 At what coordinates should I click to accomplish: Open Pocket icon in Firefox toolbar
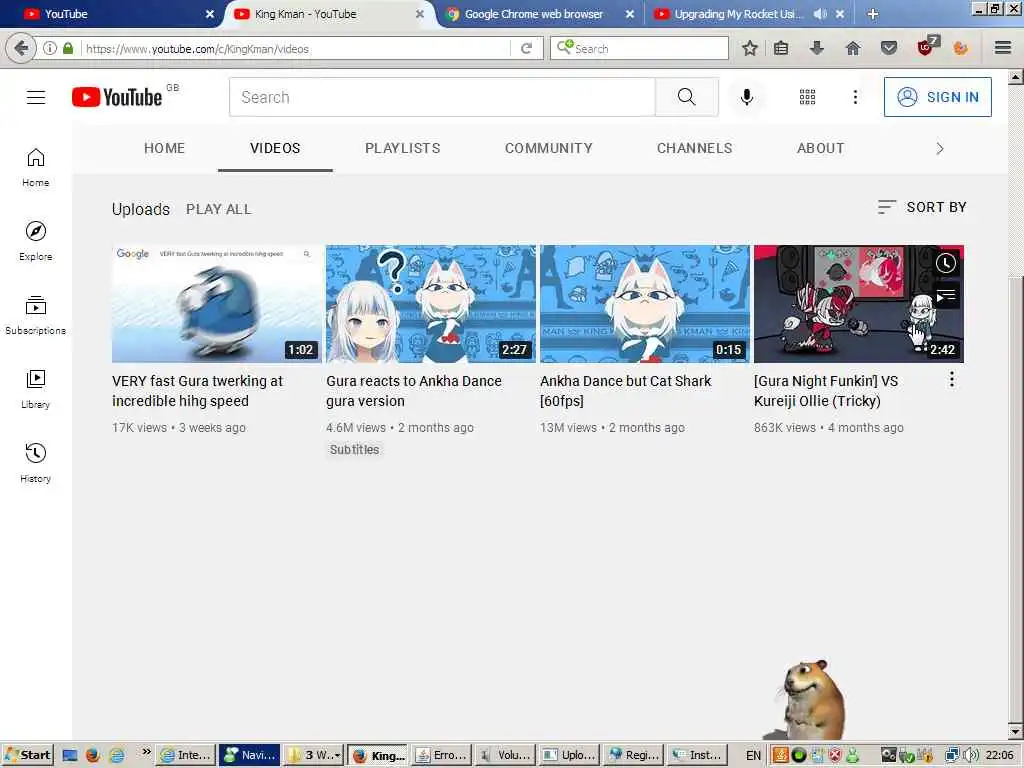click(x=888, y=48)
